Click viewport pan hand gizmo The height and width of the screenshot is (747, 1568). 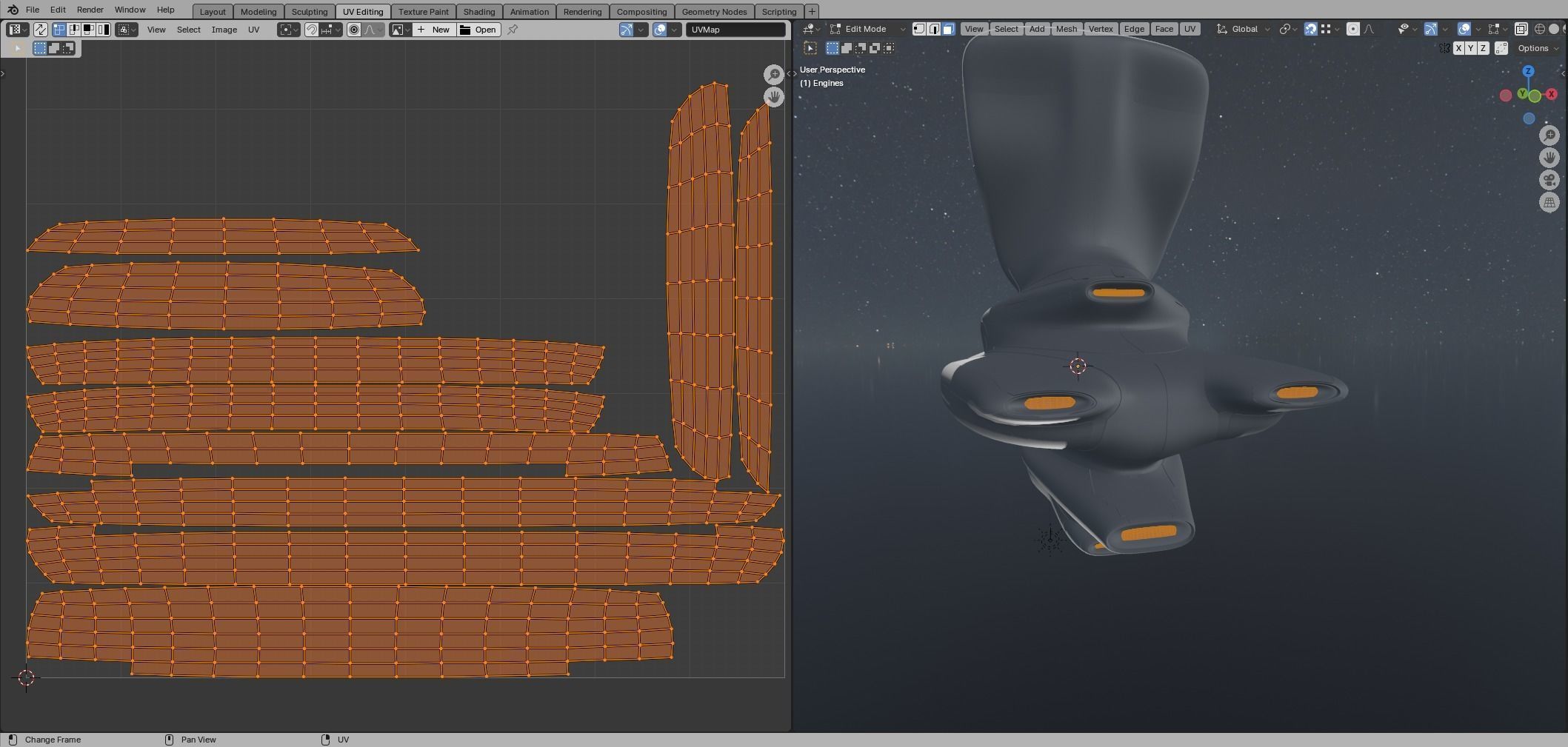pos(1549,158)
